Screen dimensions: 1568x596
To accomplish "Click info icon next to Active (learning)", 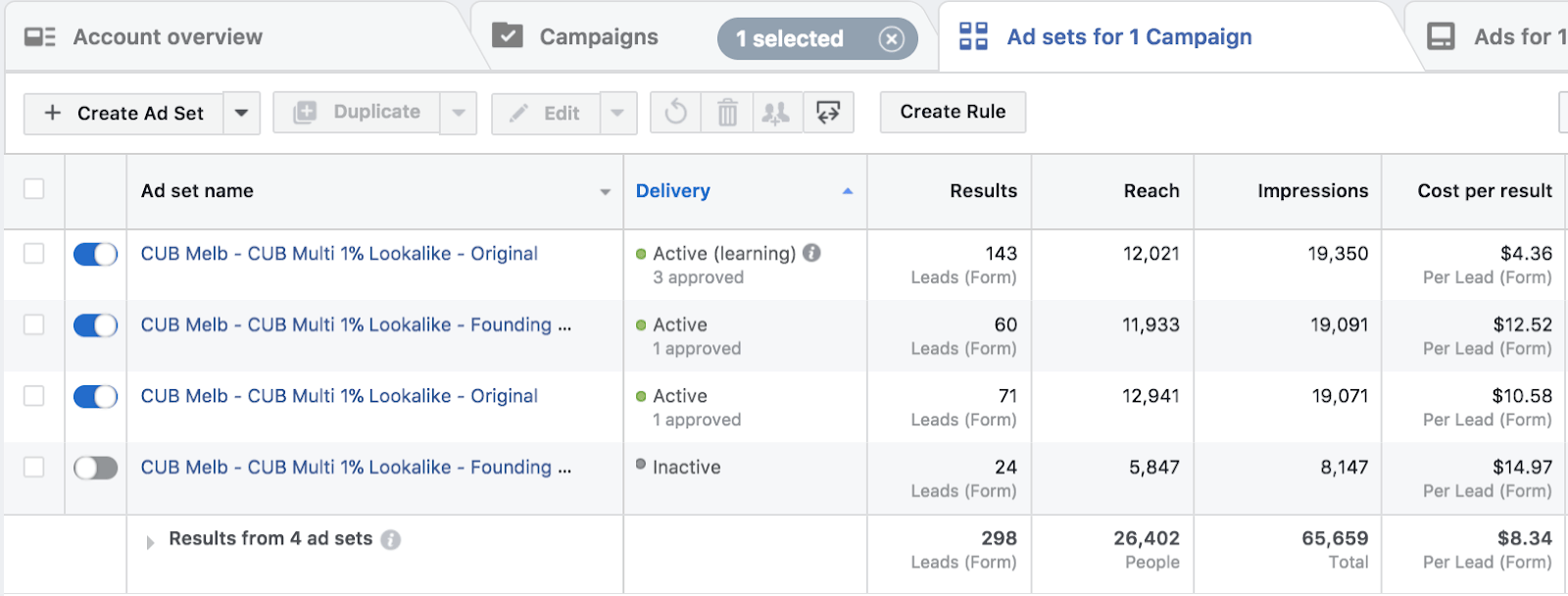I will click(811, 253).
